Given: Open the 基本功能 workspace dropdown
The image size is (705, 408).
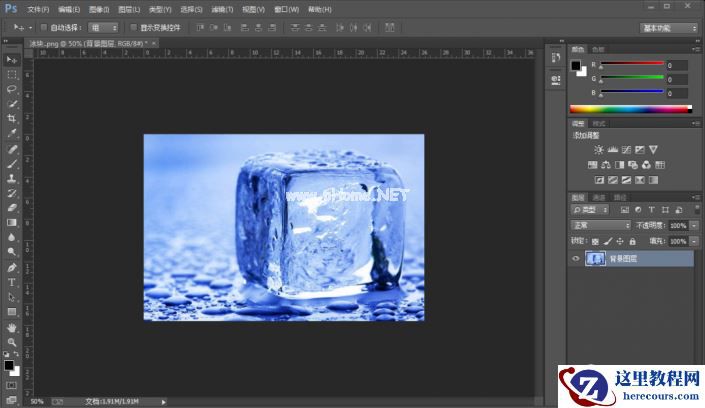Looking at the screenshot, I should [x=669, y=28].
